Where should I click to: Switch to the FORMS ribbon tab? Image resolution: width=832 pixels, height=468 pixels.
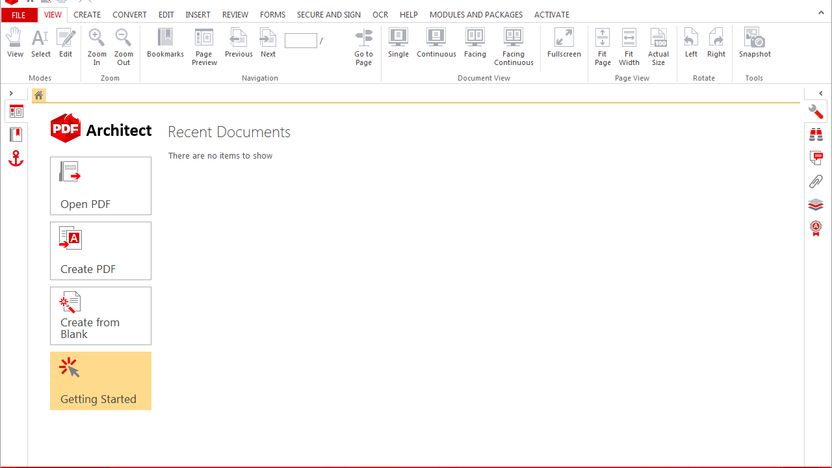pos(272,15)
